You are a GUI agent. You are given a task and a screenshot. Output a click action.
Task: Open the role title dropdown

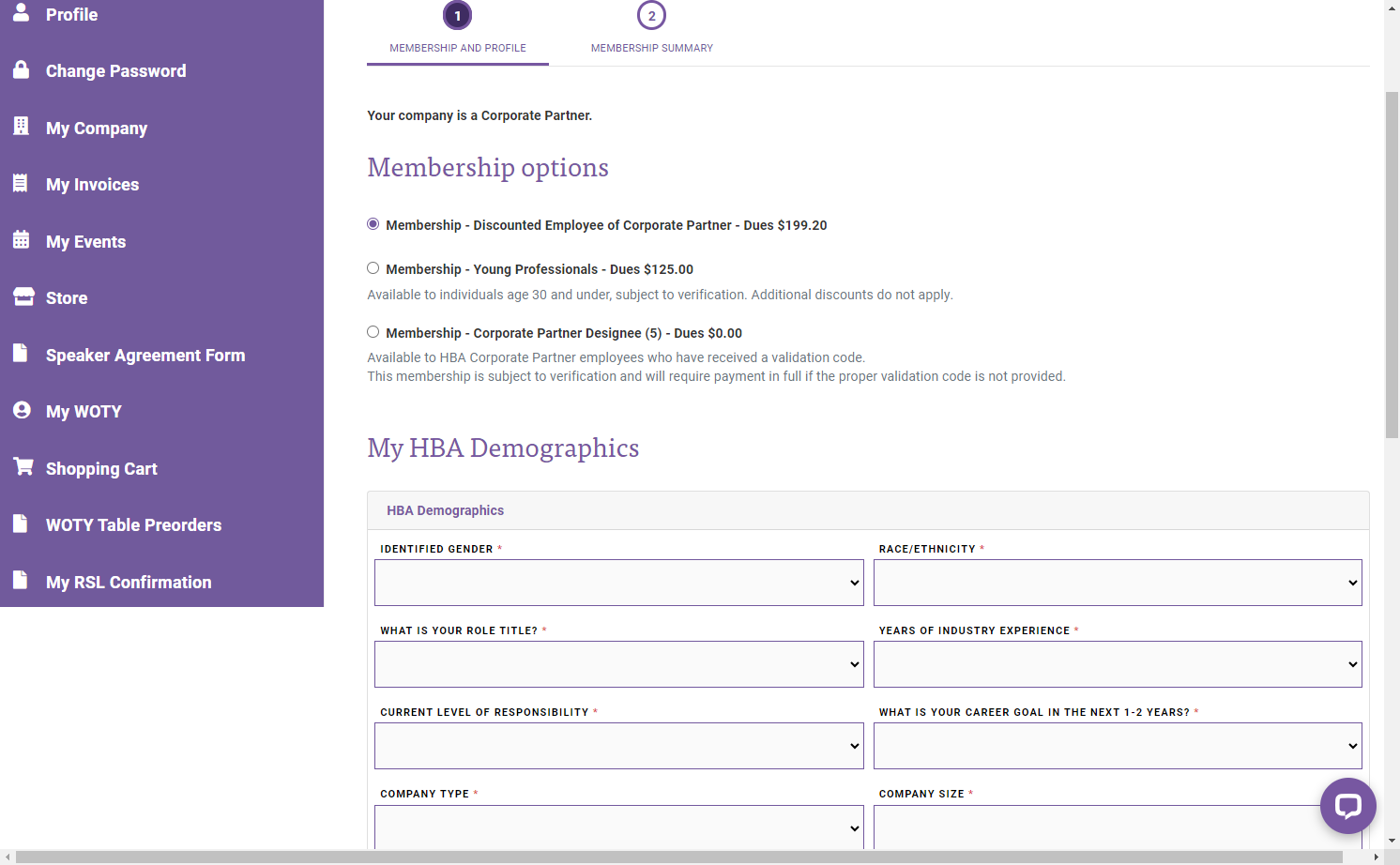click(619, 664)
